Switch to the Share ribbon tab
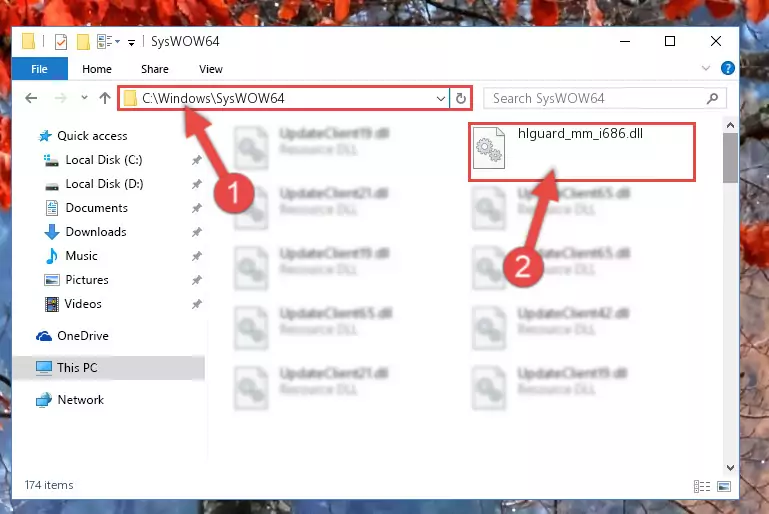This screenshot has width=769, height=514. click(154, 69)
